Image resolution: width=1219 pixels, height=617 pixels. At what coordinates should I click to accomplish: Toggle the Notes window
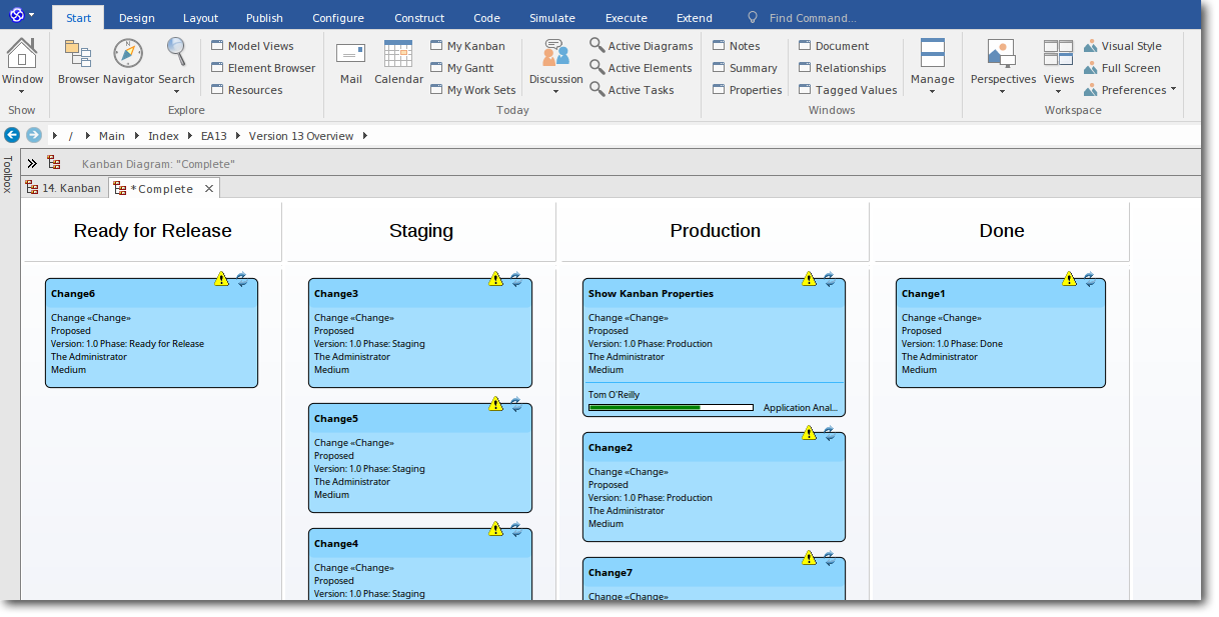click(735, 46)
